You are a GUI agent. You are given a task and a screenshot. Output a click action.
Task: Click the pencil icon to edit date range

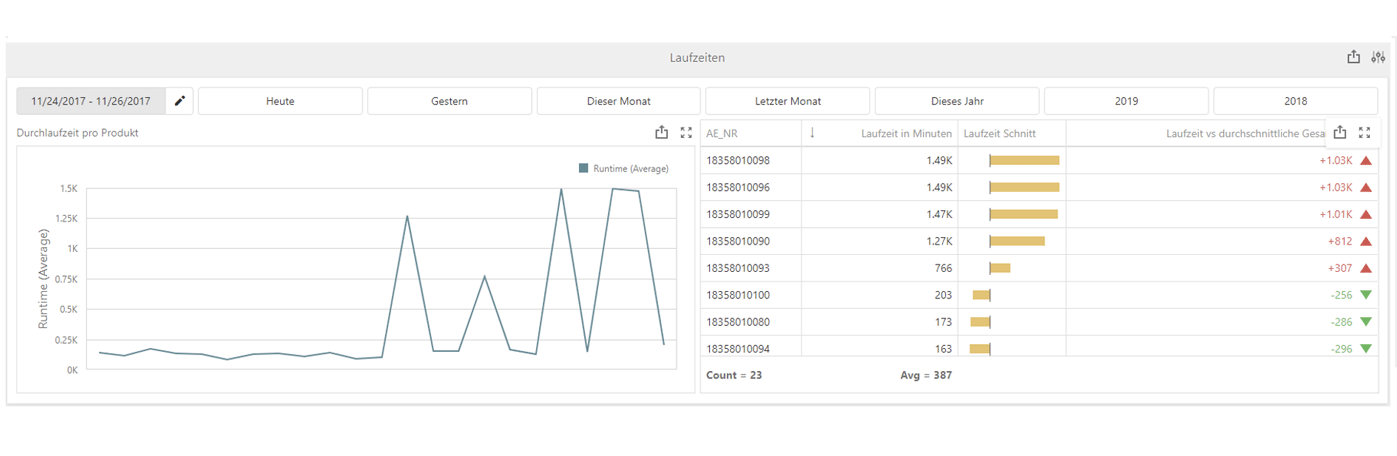180,101
